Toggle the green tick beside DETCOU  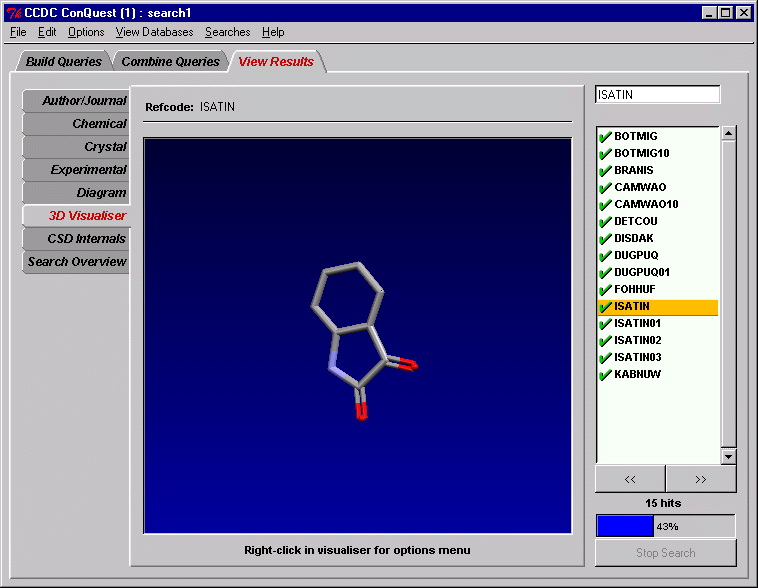point(605,221)
